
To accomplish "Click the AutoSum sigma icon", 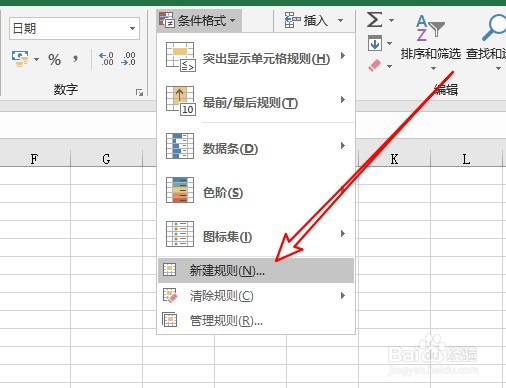I will tap(374, 20).
